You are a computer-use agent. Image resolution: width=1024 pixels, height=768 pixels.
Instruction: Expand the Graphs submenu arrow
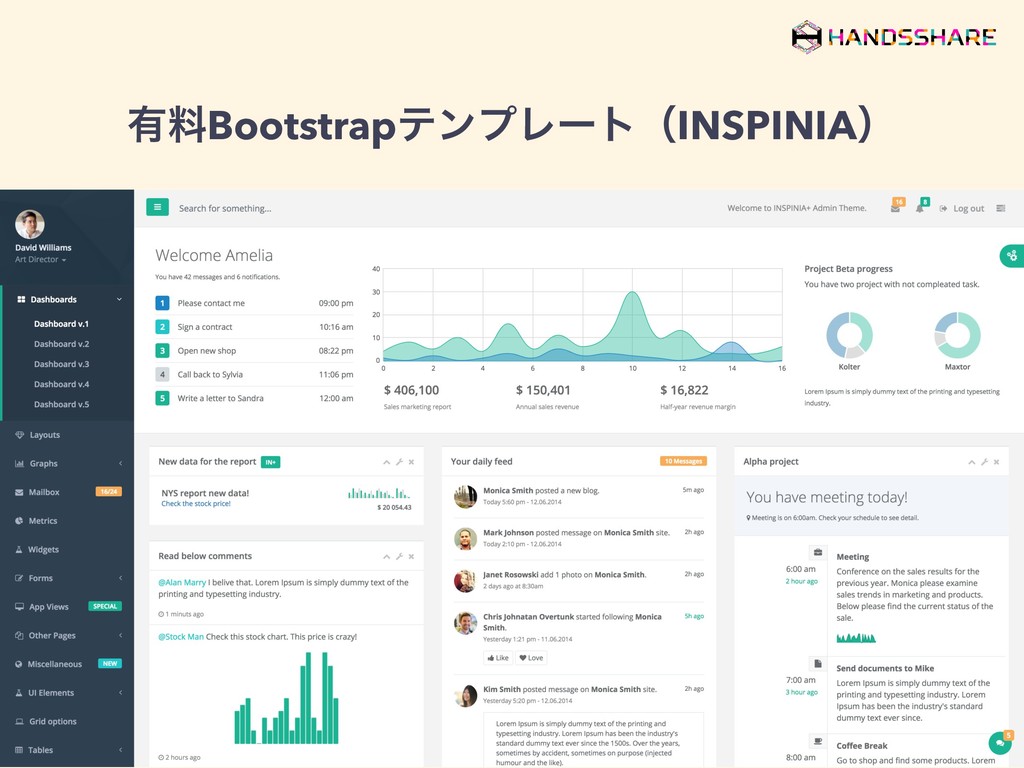coord(120,464)
